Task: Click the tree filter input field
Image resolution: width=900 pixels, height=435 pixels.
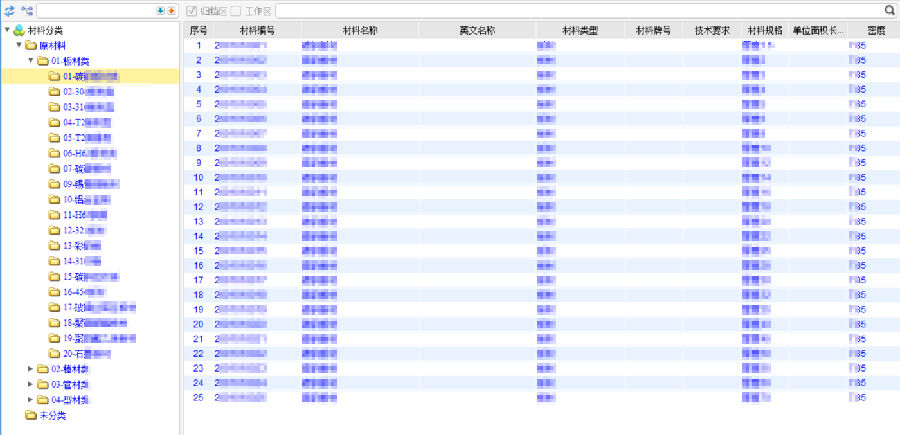Action: 96,11
